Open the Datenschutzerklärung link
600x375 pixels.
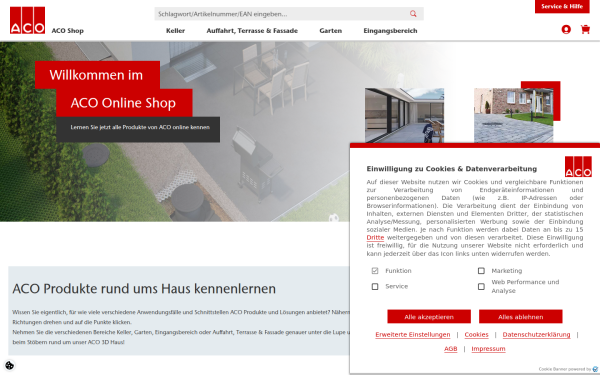click(536, 334)
